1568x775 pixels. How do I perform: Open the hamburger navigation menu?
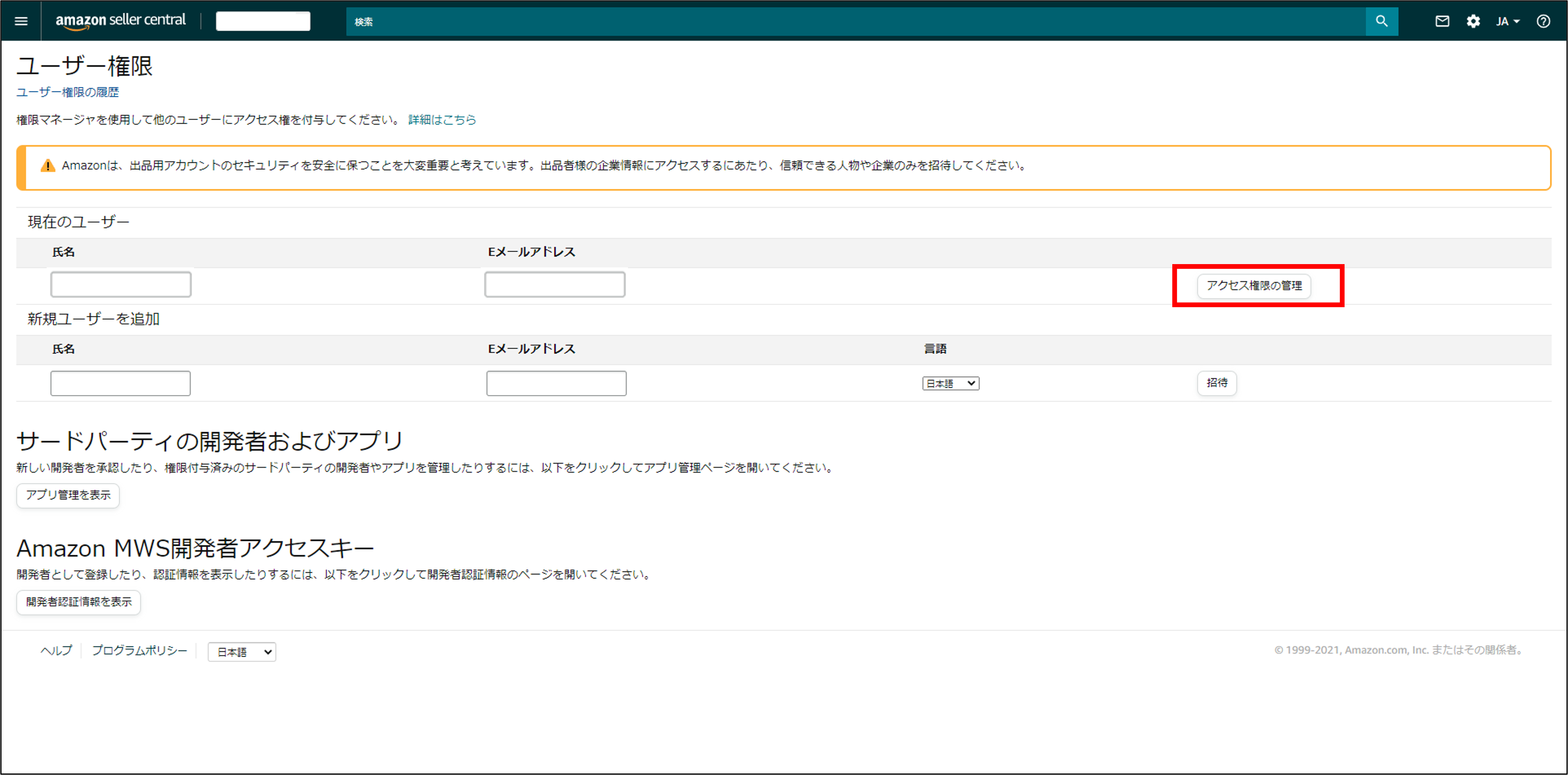[21, 21]
